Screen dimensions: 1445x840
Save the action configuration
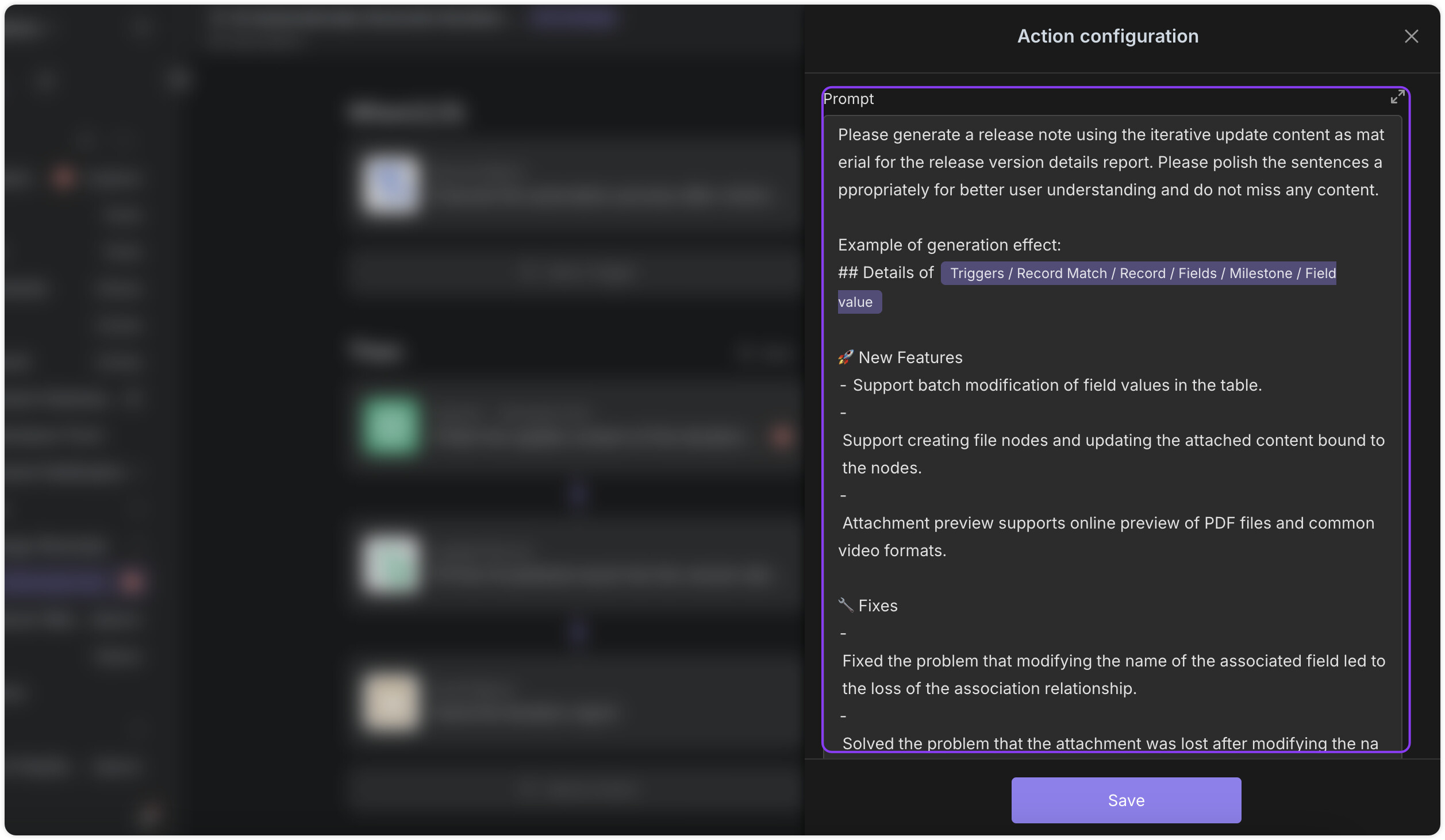click(1125, 800)
